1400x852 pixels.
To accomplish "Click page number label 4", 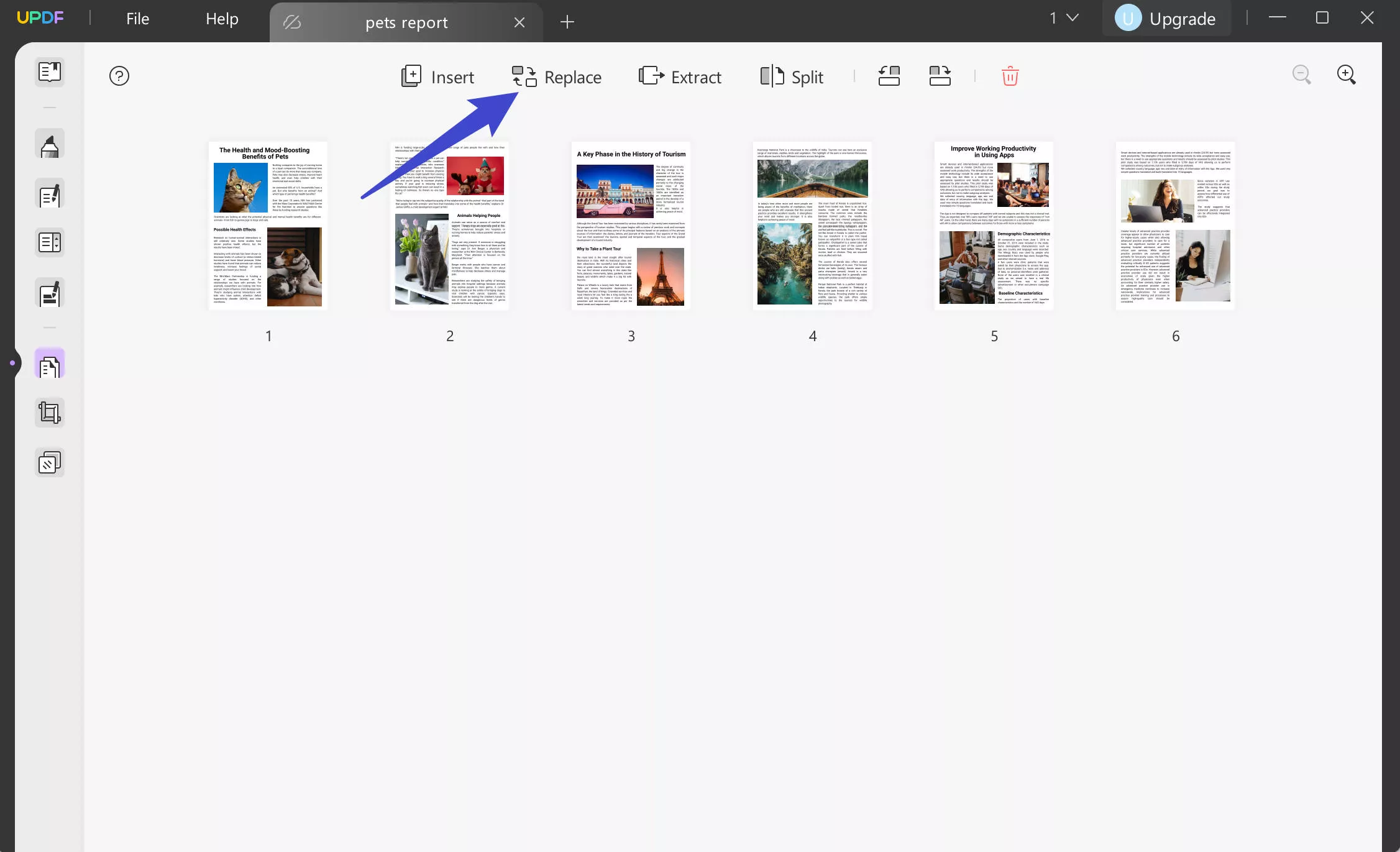I will click(812, 336).
